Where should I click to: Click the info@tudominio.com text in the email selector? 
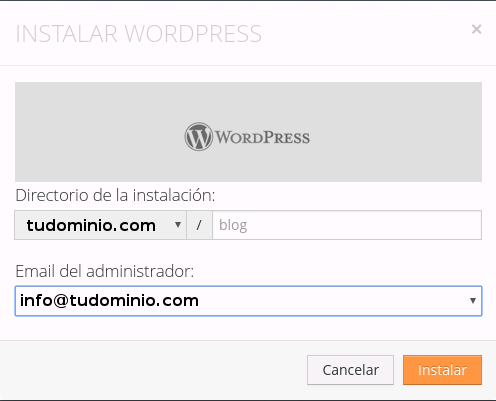tap(109, 300)
